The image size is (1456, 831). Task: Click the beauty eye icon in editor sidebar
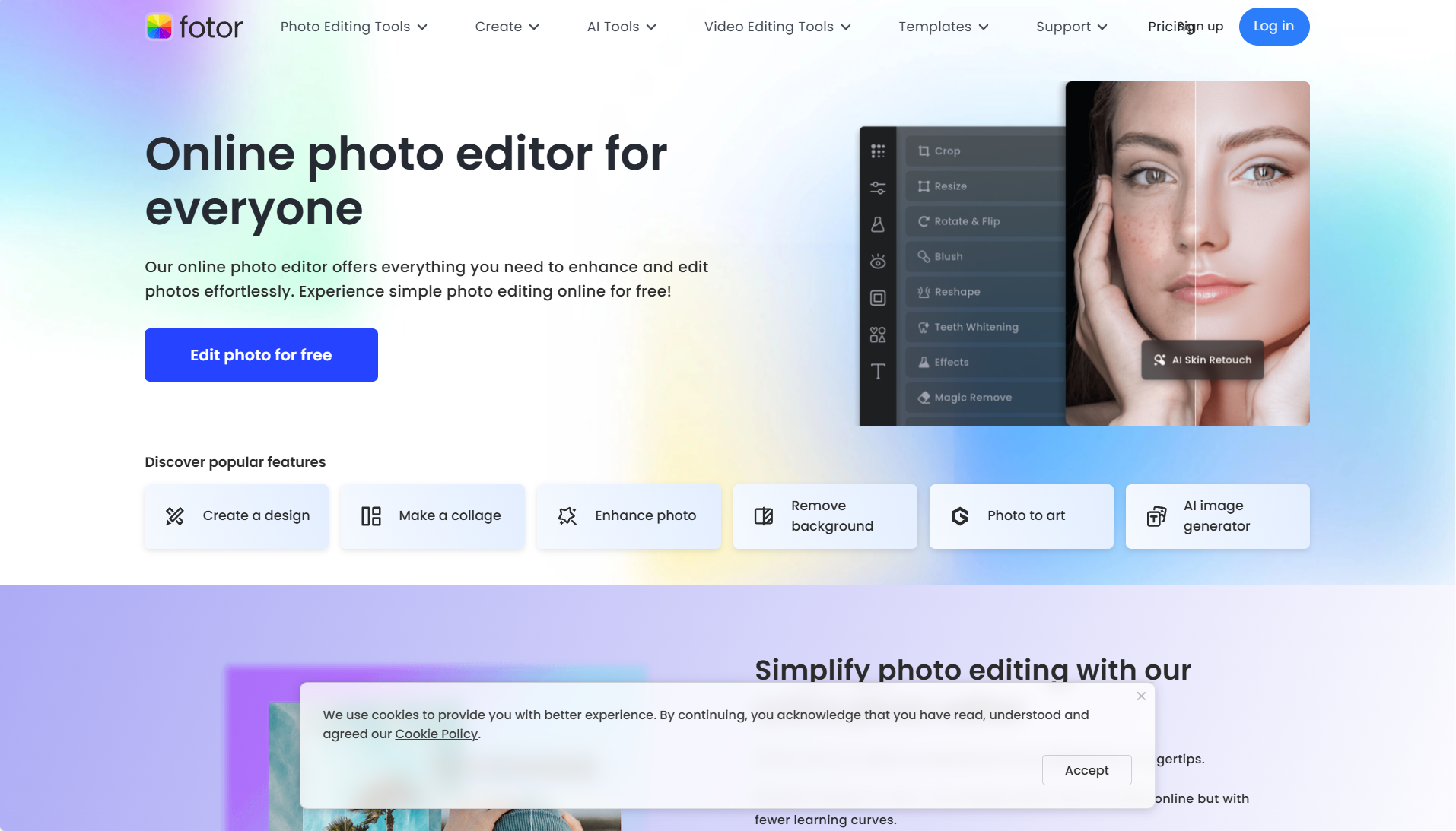click(878, 261)
